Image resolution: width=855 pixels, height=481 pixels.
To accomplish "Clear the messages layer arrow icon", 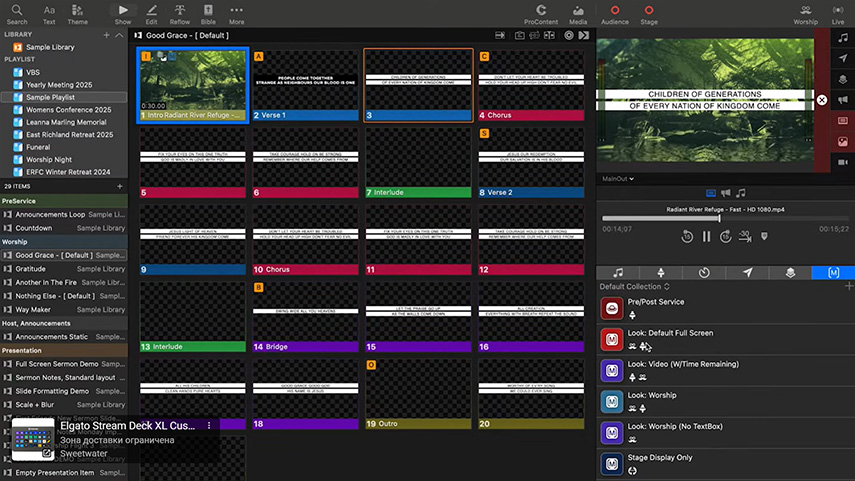I will pyautogui.click(x=843, y=58).
